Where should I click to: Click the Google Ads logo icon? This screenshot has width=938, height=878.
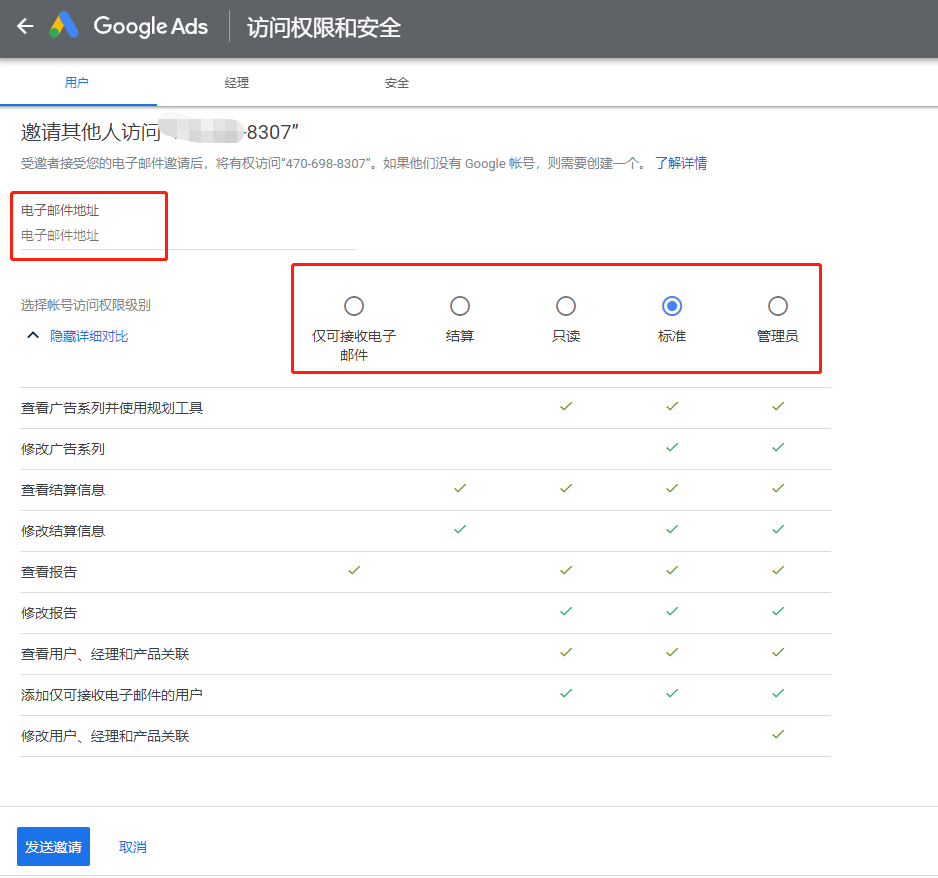[x=64, y=26]
